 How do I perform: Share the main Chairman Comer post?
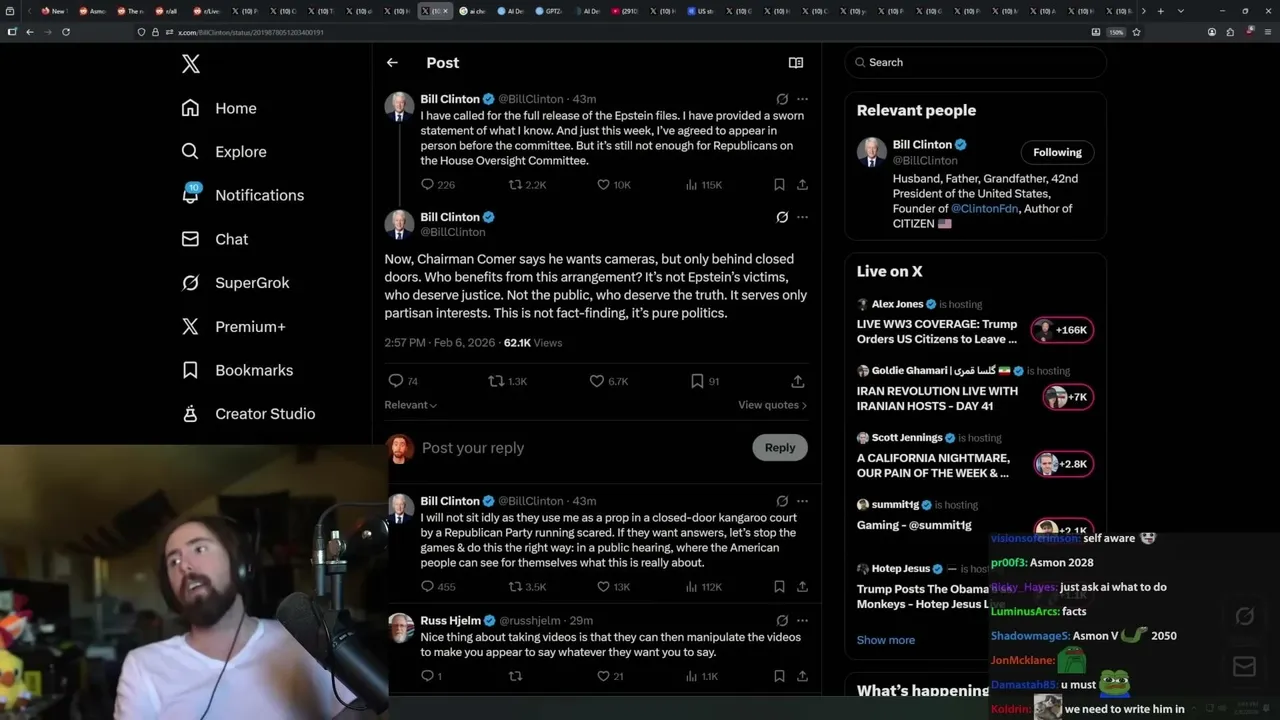[798, 381]
